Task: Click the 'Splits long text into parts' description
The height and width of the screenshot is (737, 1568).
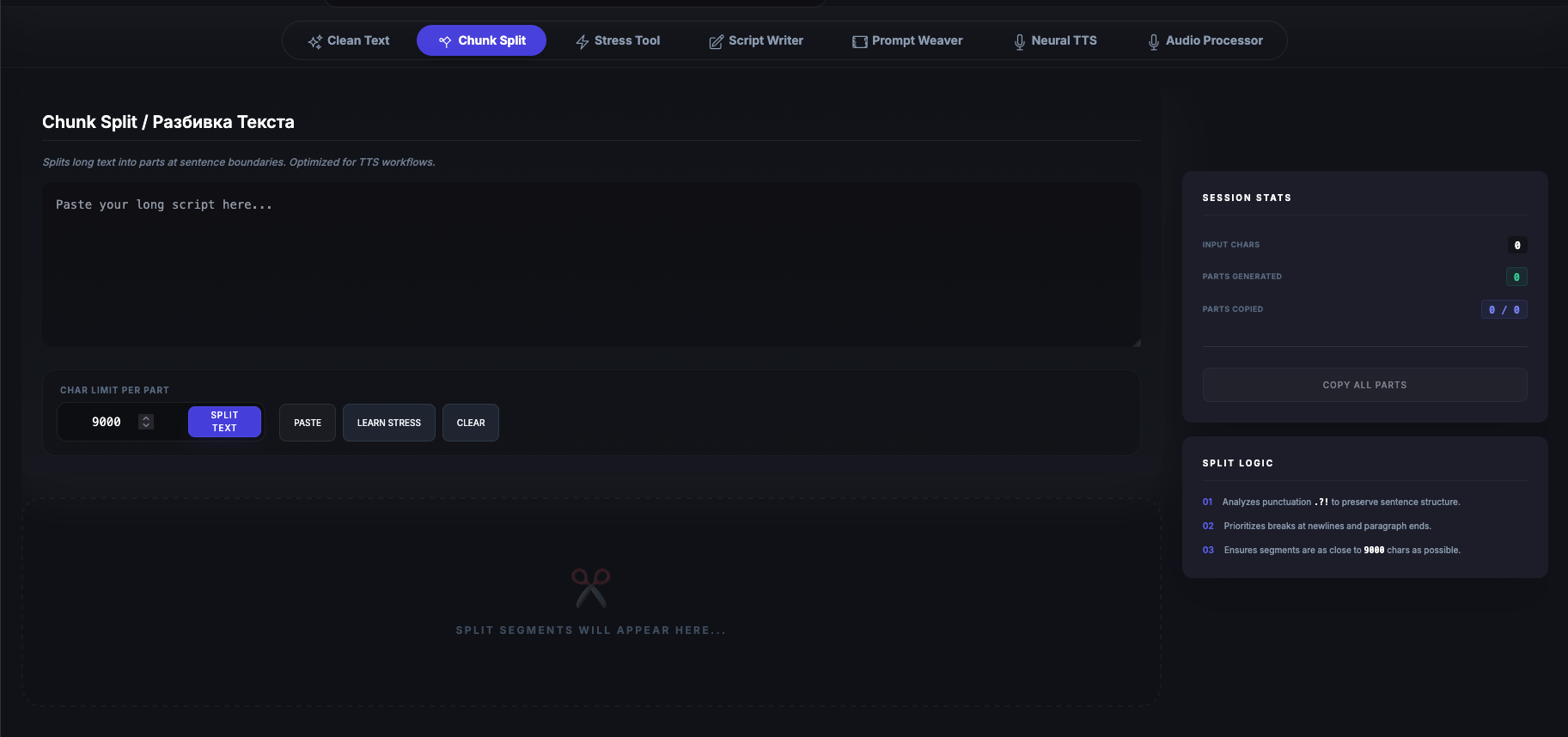Action: point(239,162)
